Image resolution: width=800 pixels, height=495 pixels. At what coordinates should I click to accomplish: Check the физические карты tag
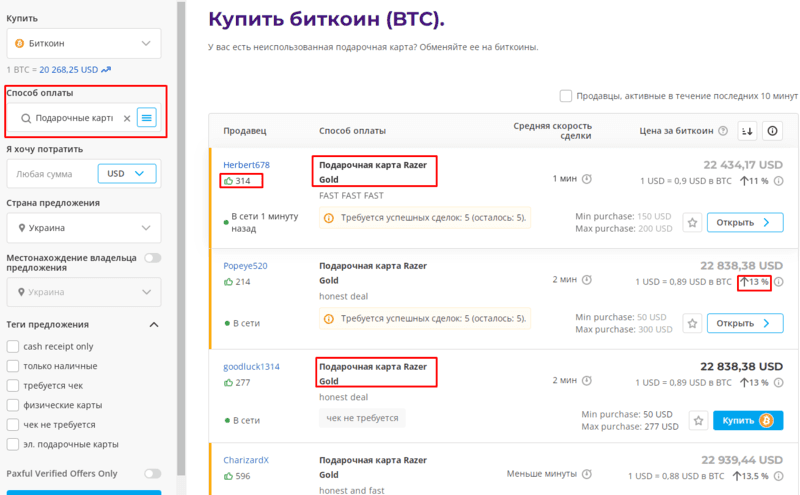13,405
